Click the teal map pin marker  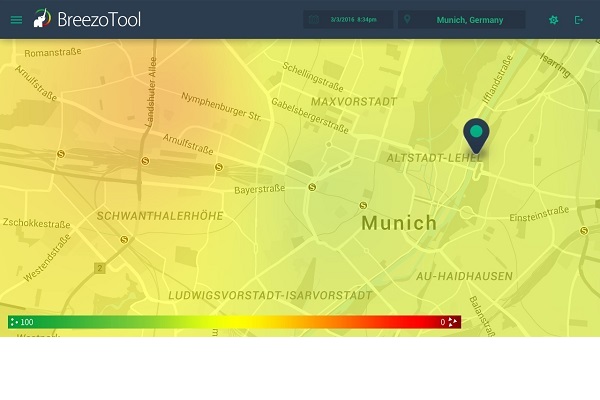476,136
